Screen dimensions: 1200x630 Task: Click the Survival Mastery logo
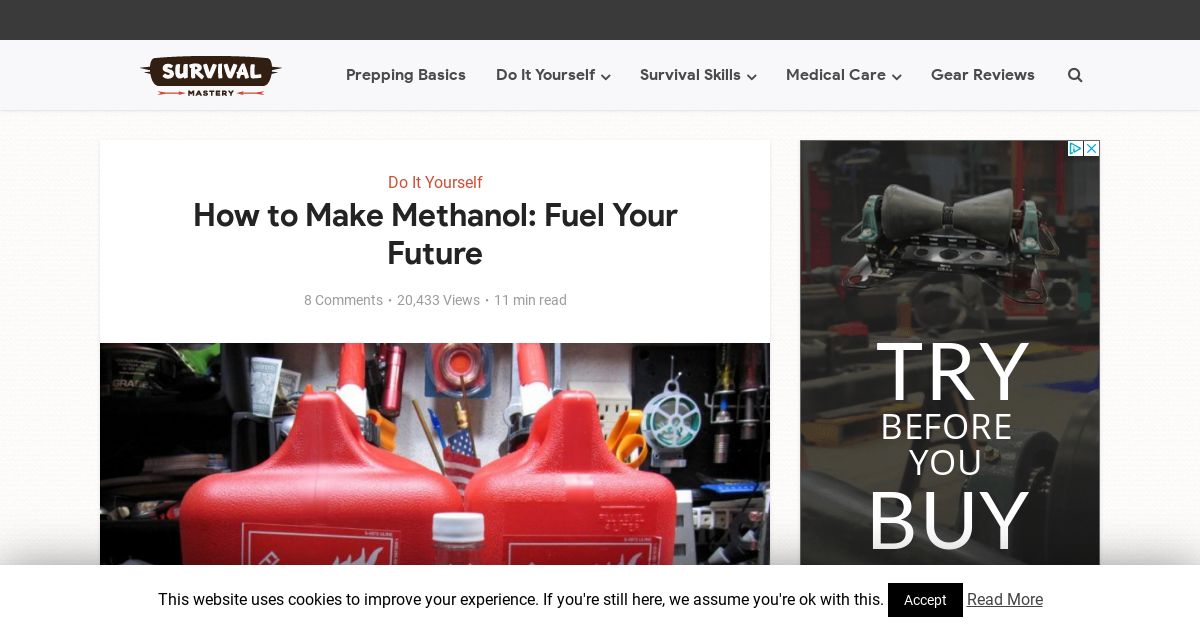(x=211, y=76)
